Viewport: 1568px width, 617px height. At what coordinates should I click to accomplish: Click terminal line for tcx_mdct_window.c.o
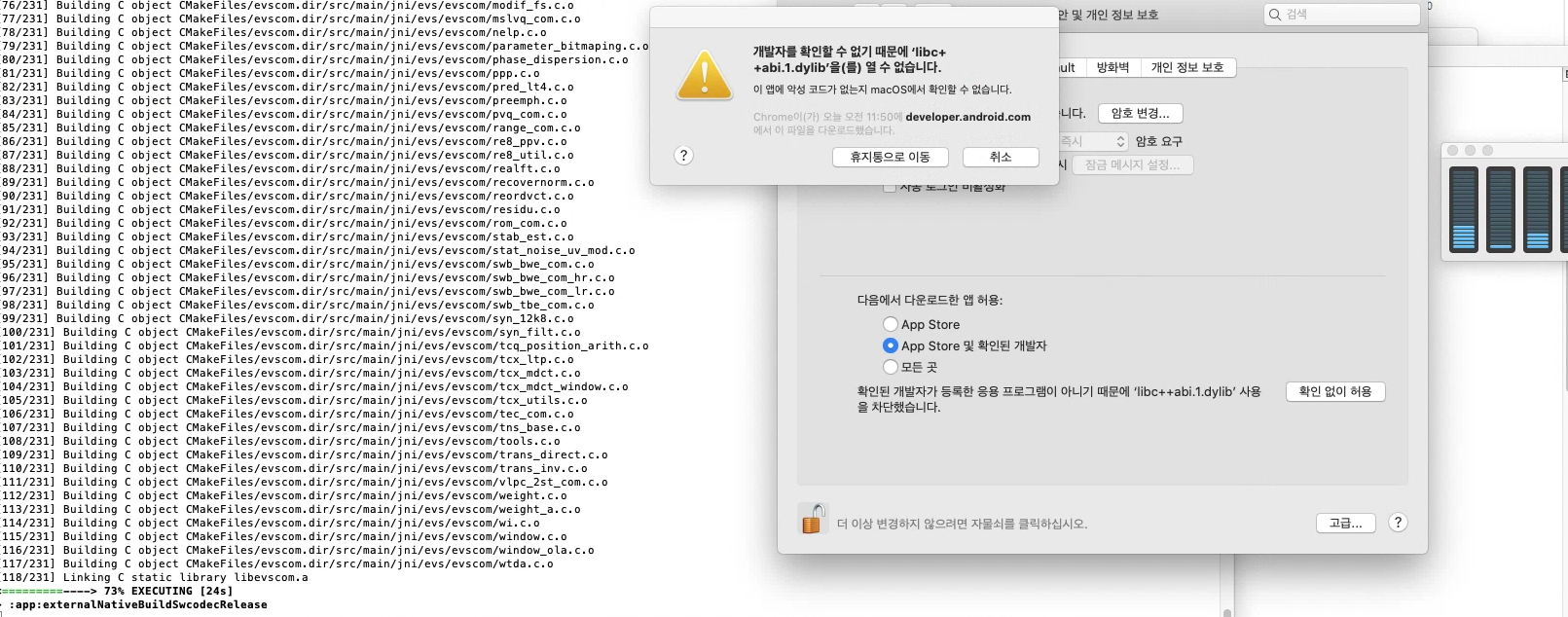click(315, 386)
